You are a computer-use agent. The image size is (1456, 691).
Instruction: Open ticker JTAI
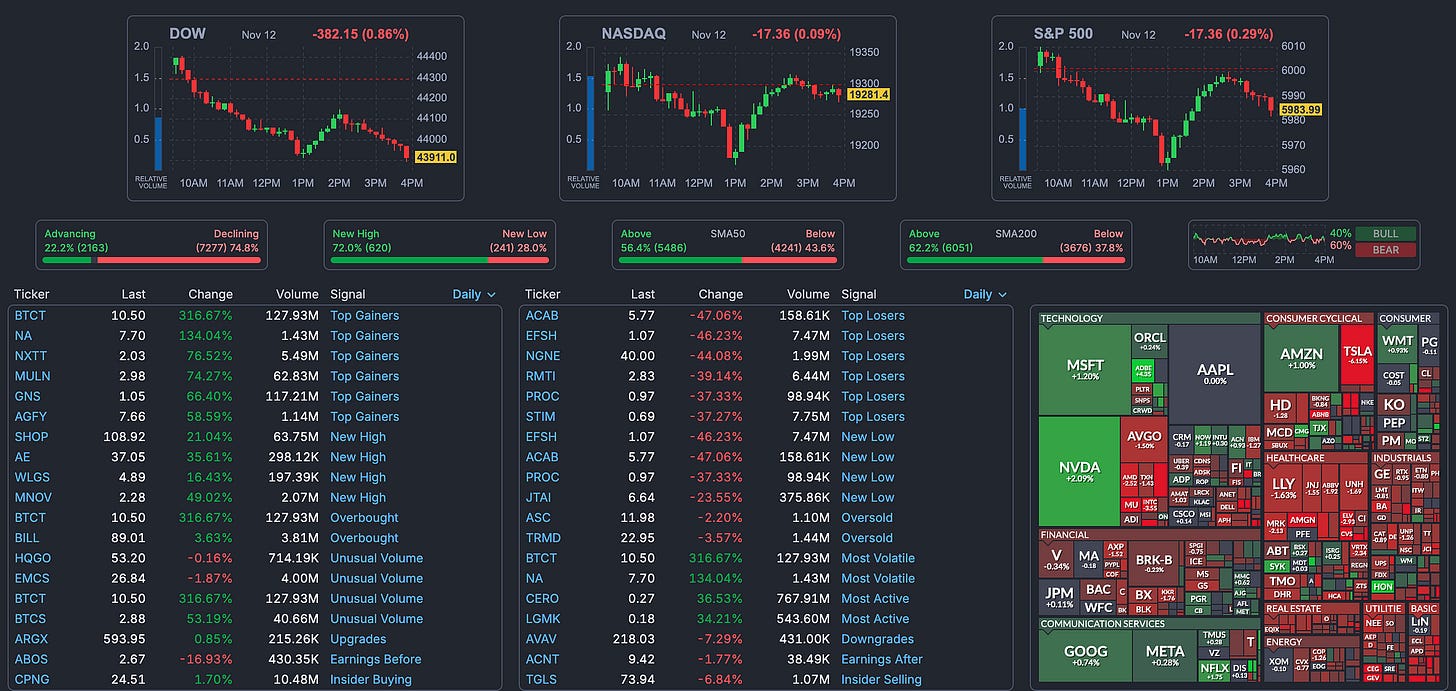(x=540, y=497)
